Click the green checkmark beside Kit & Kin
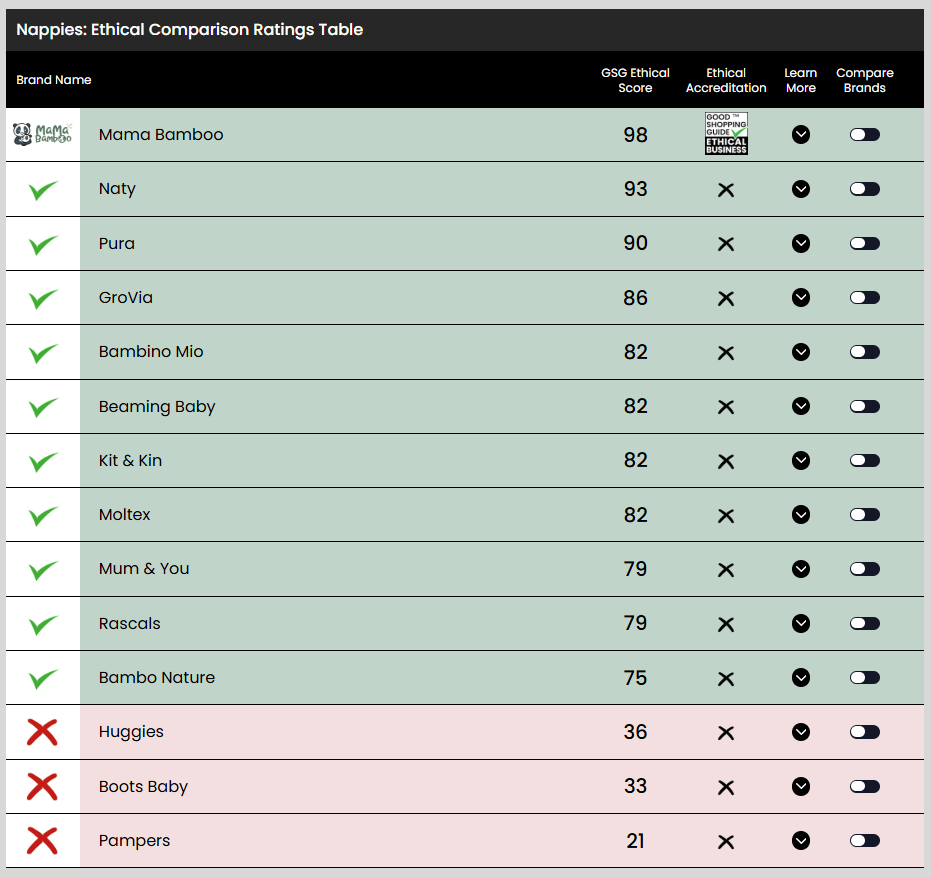This screenshot has height=878, width=931. coord(42,462)
